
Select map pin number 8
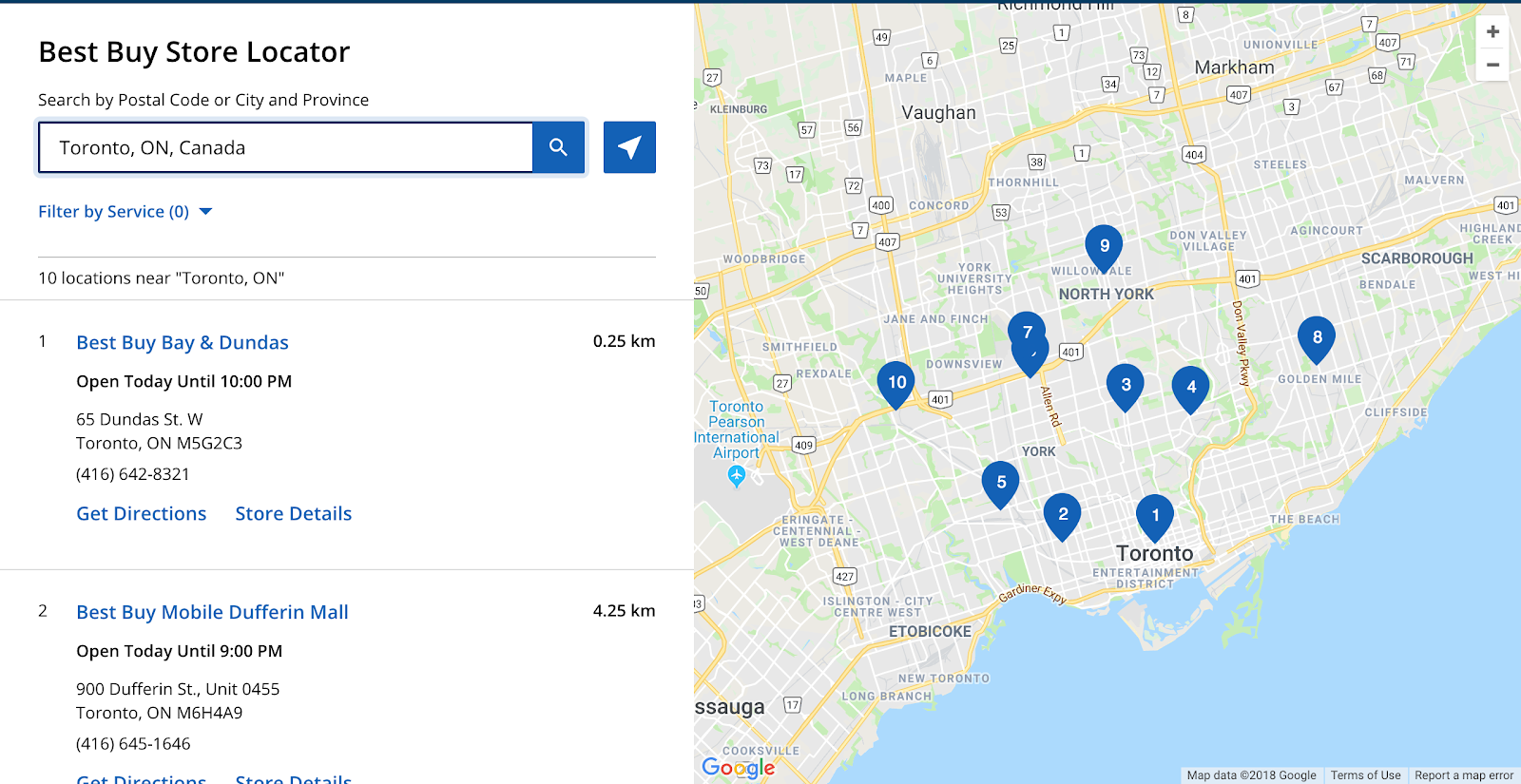[1317, 339]
